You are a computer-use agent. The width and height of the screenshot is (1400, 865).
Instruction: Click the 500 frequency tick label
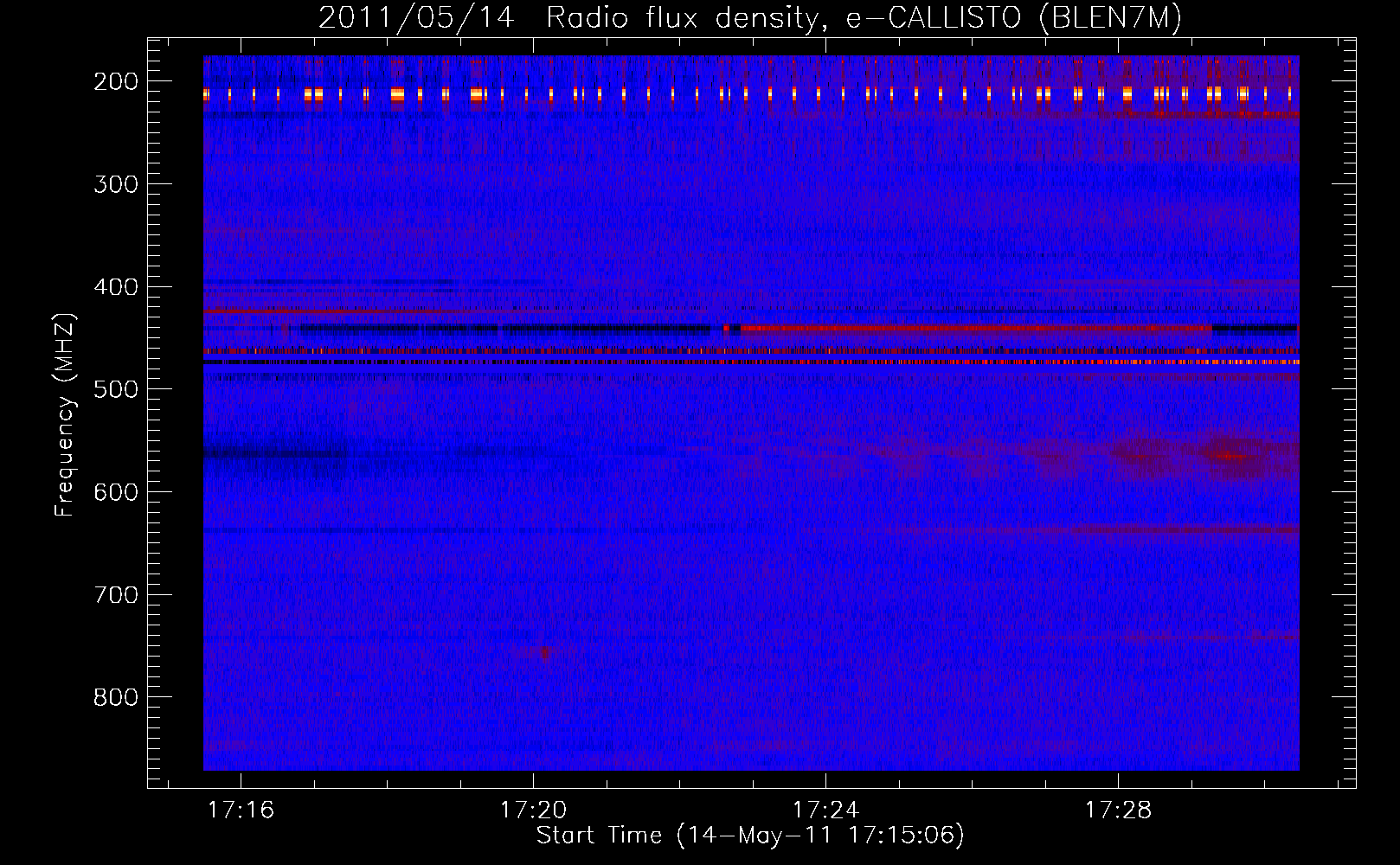pyautogui.click(x=116, y=389)
